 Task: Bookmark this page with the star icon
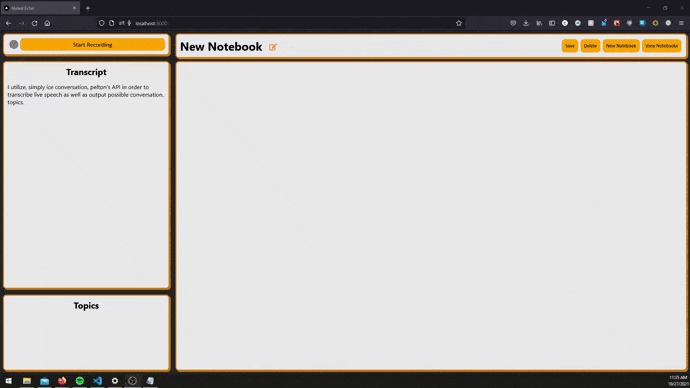pos(459,23)
